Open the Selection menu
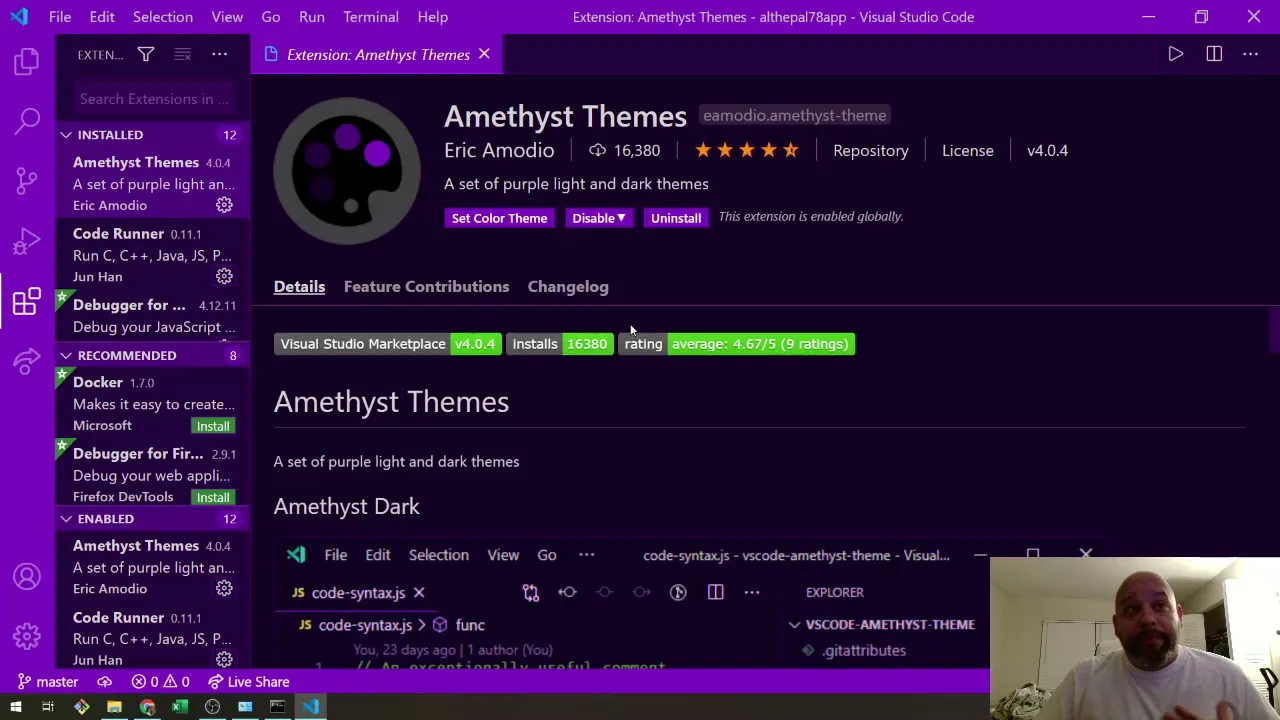Viewport: 1280px width, 720px height. click(163, 17)
